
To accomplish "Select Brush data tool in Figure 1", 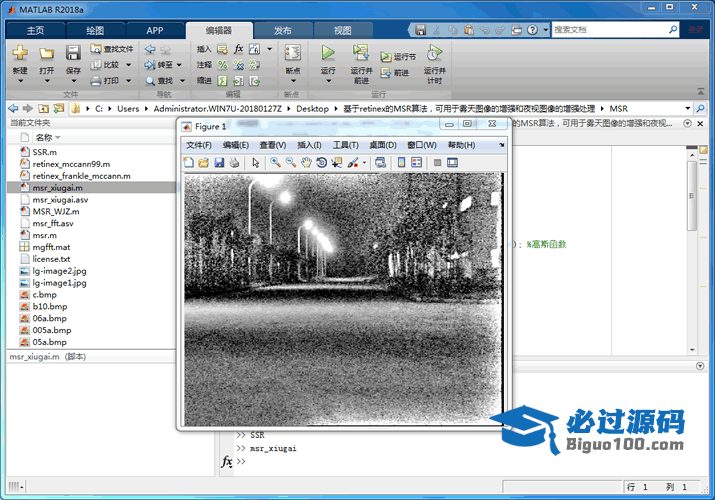I will (x=353, y=162).
